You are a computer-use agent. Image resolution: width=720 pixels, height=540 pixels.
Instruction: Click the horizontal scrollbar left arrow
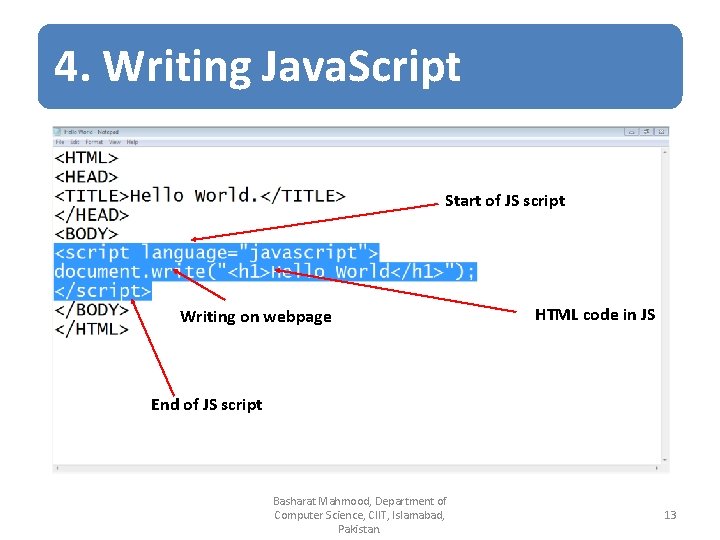(57, 468)
